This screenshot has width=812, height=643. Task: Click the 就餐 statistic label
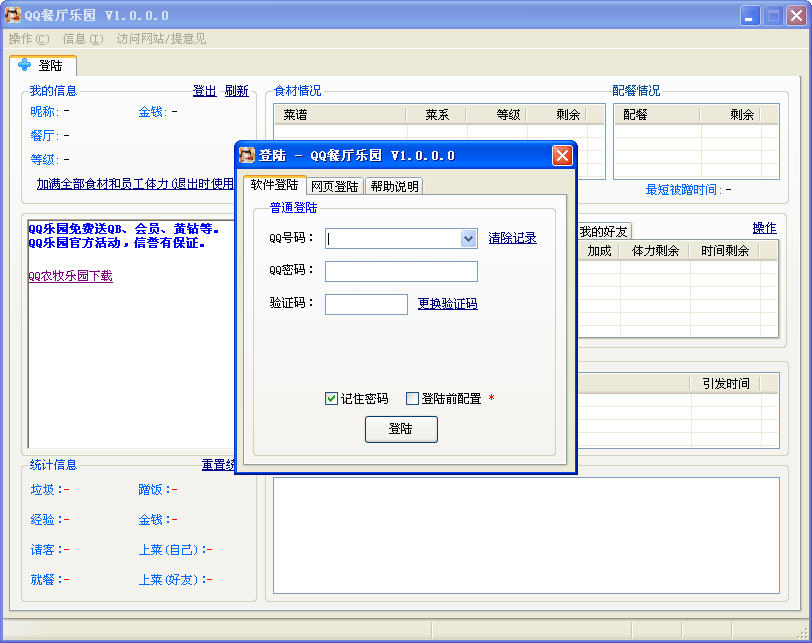coord(47,579)
